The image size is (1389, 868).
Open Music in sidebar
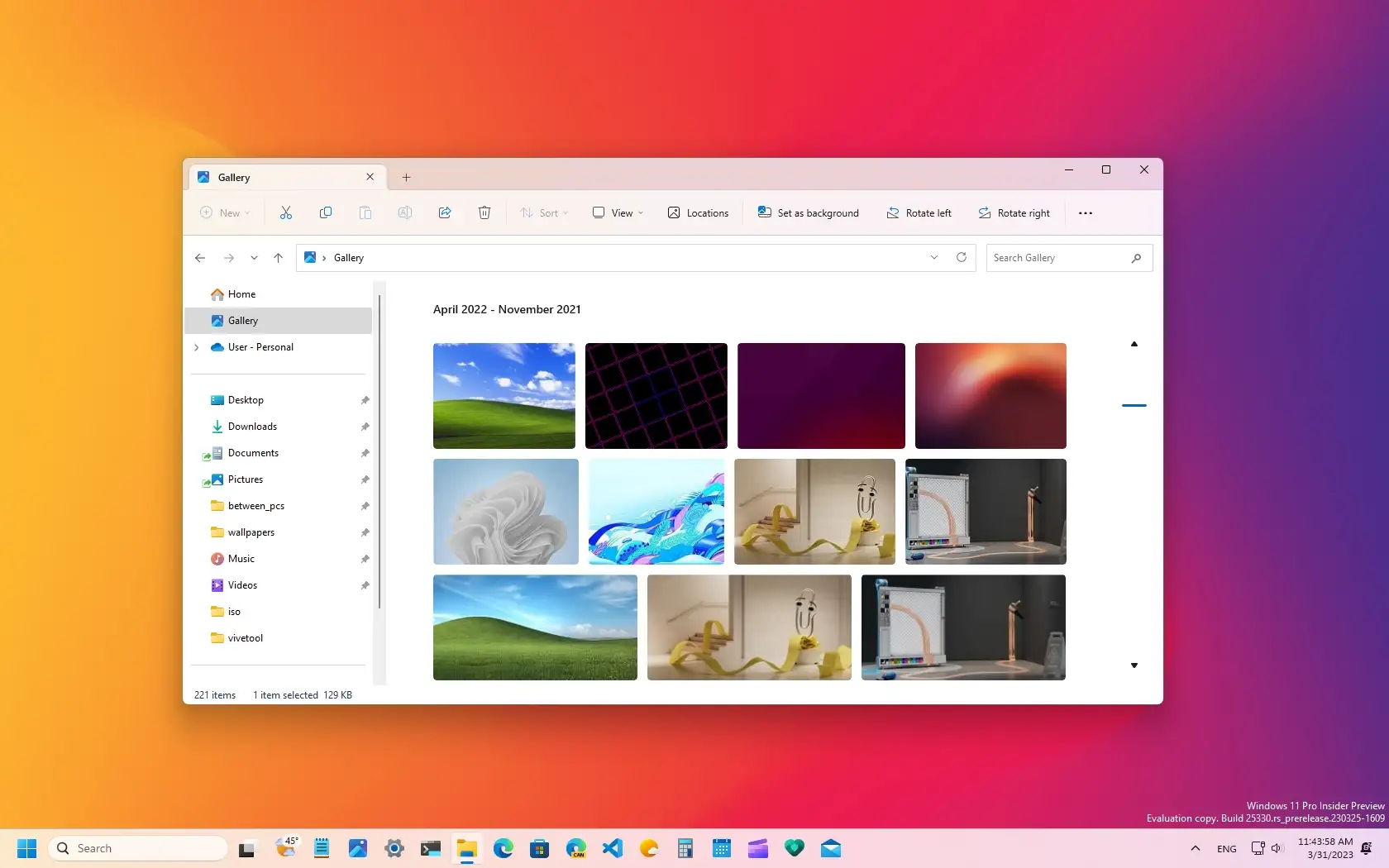[279, 559]
